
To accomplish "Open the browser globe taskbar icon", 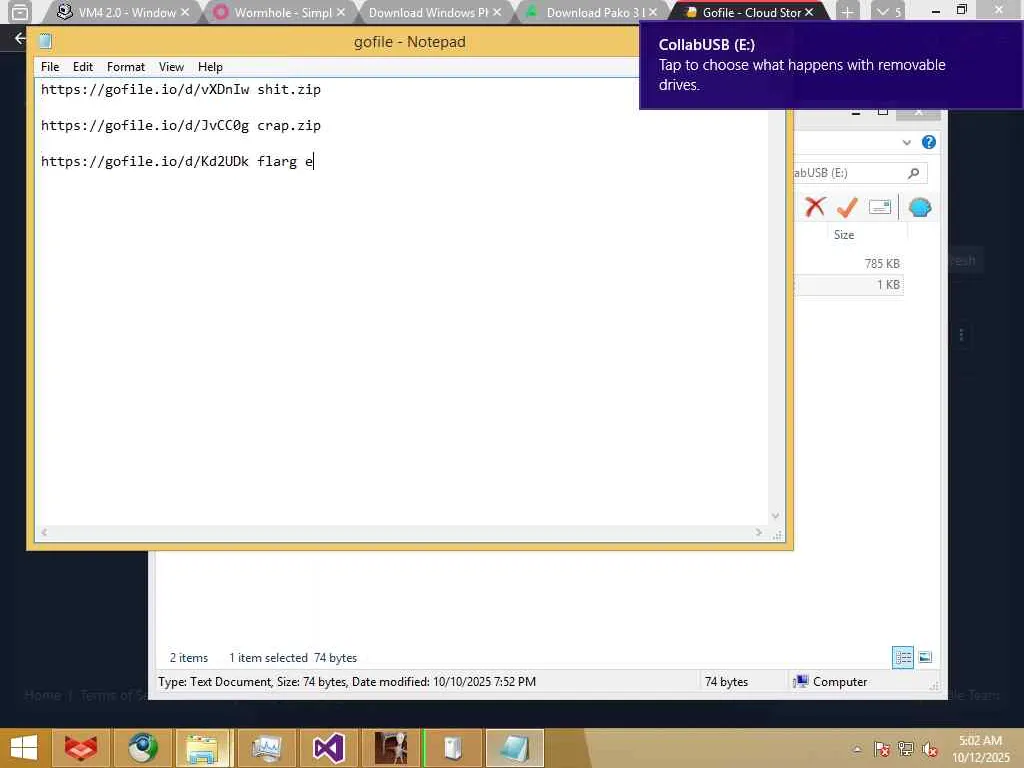I will (142, 748).
